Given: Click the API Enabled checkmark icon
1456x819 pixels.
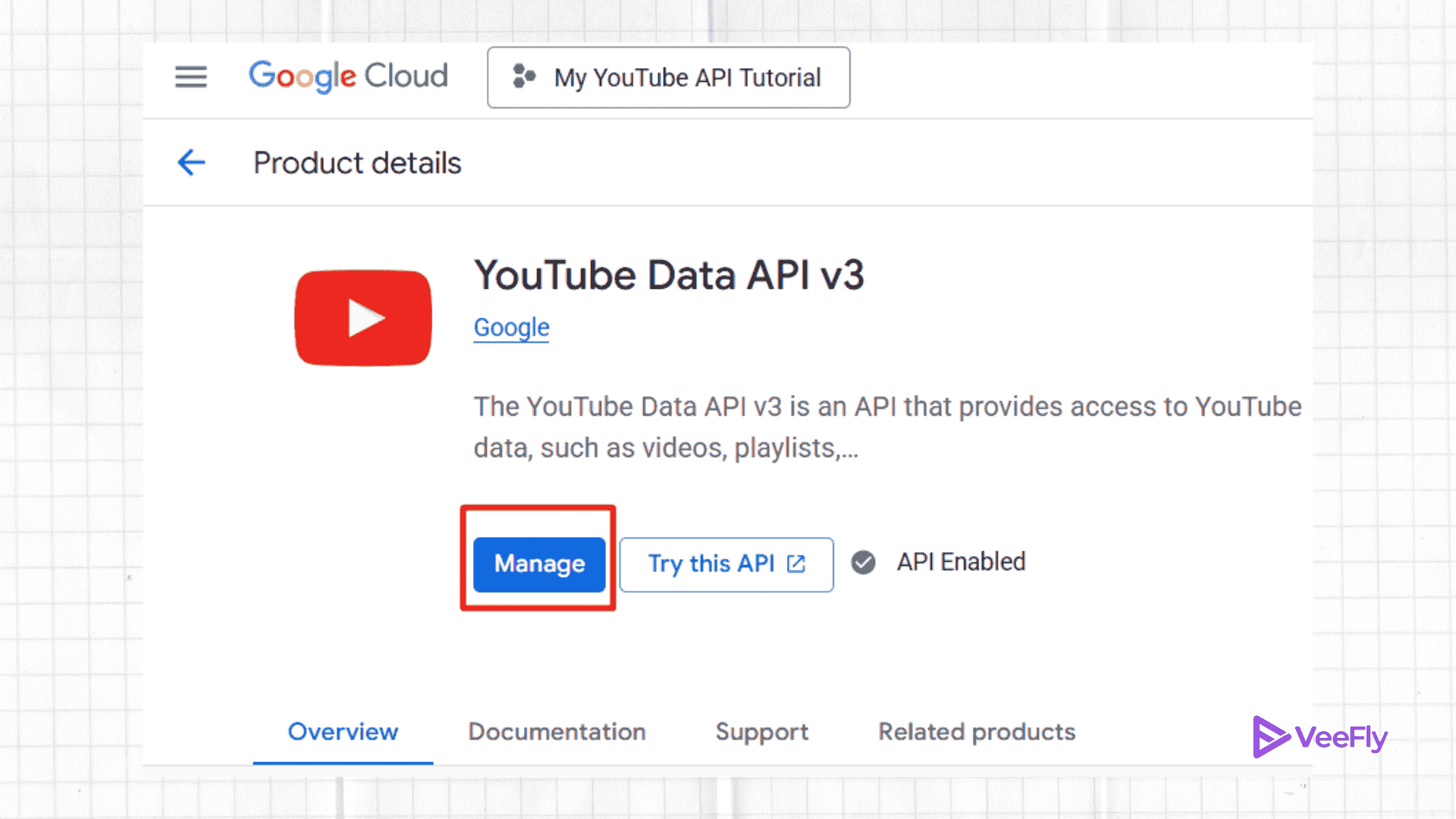Looking at the screenshot, I should pyautogui.click(x=862, y=562).
